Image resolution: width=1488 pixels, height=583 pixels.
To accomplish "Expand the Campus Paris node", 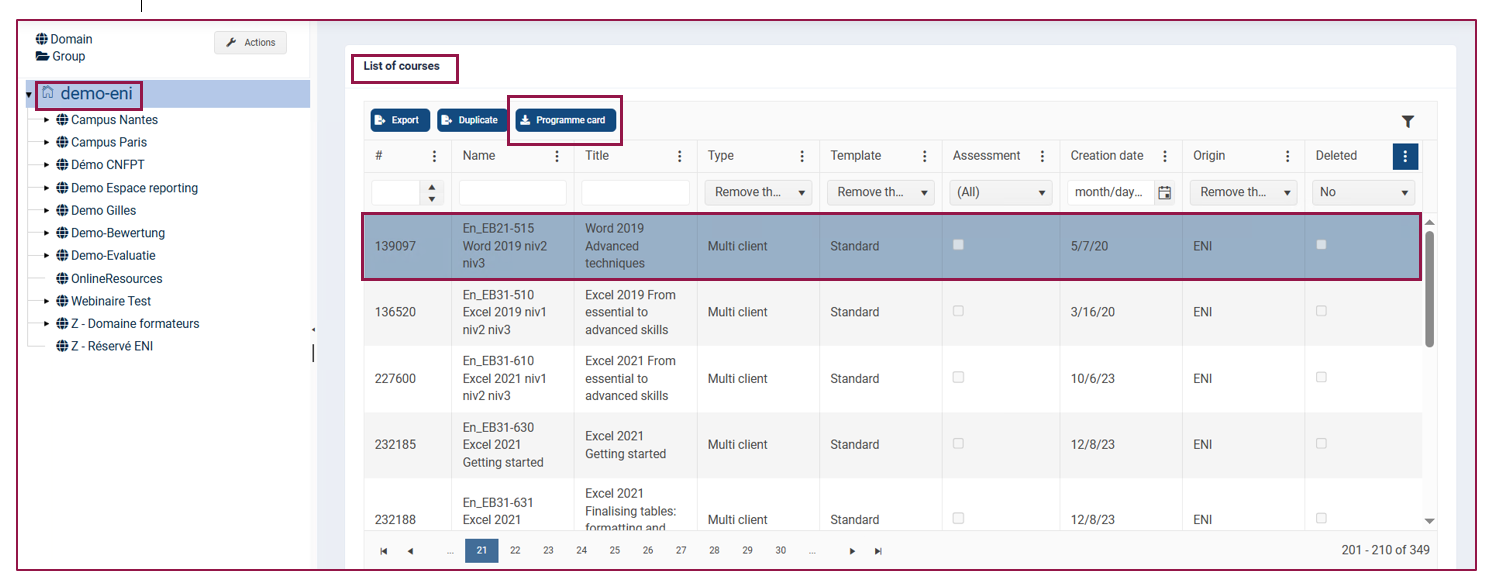I will 46,143.
